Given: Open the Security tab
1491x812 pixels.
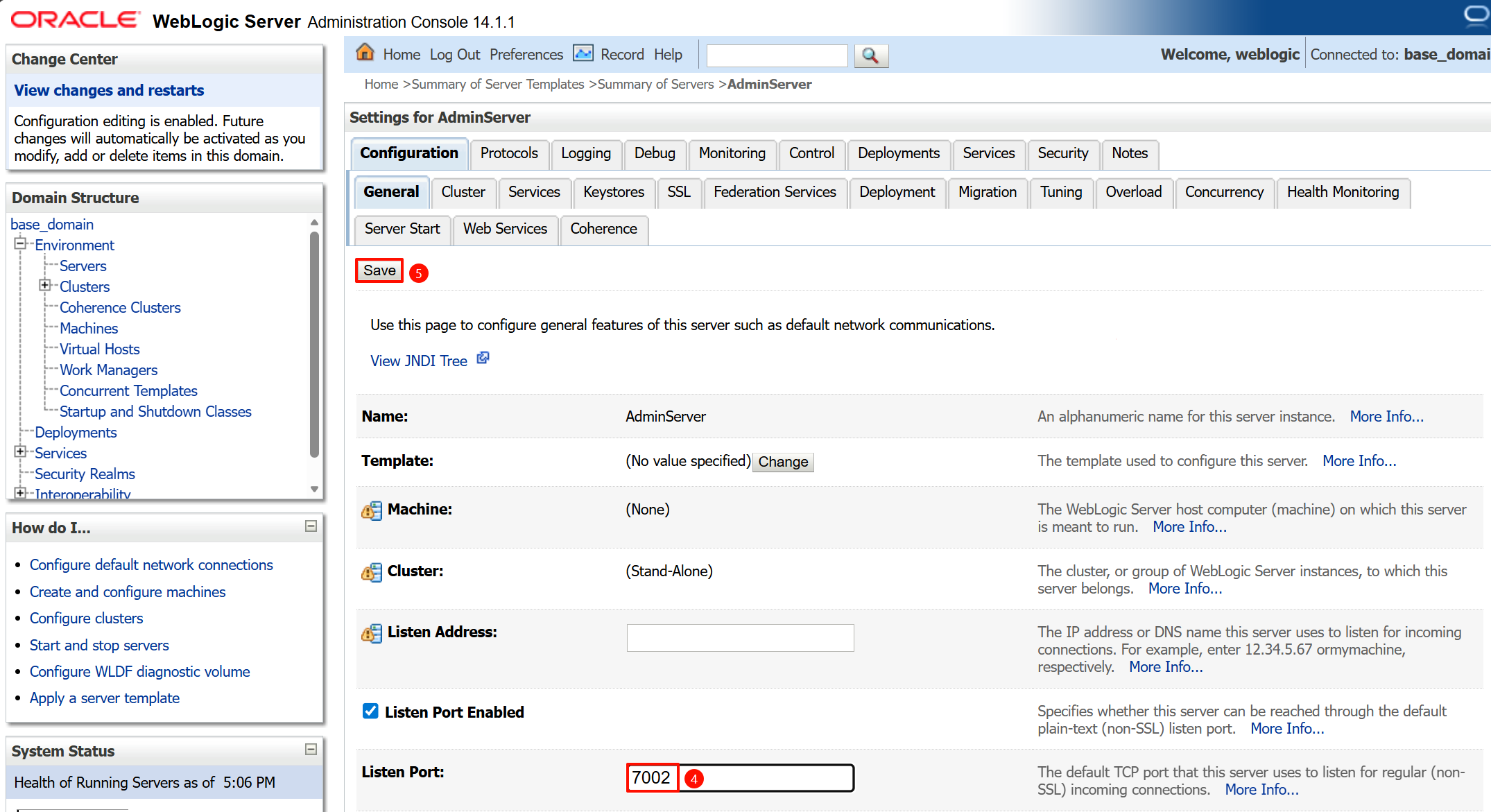Looking at the screenshot, I should 1063,153.
